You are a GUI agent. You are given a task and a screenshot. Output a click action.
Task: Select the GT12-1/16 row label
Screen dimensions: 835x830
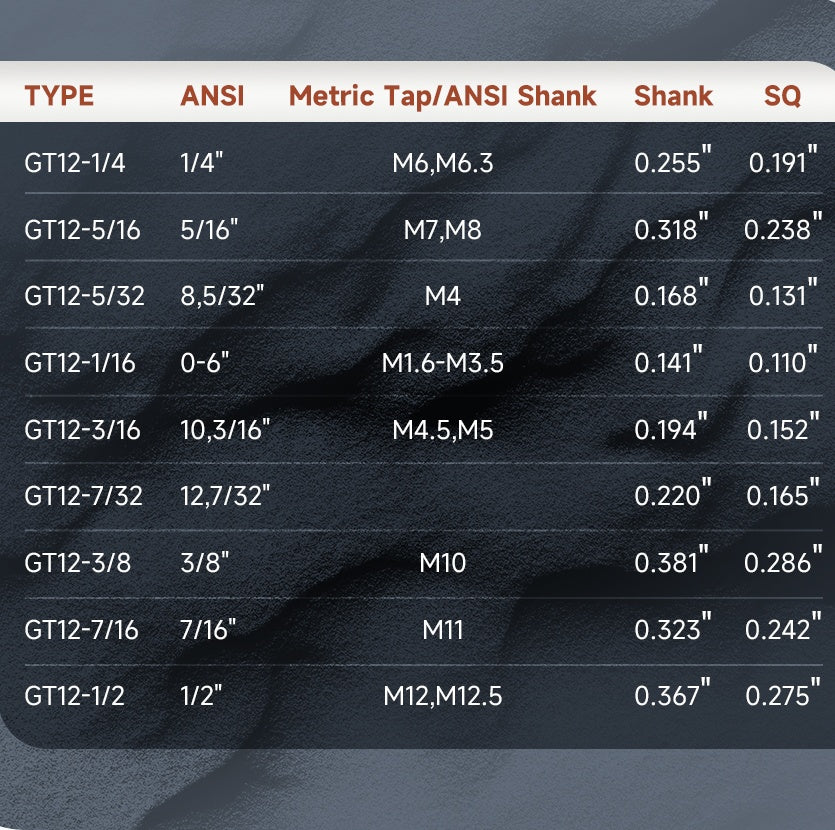(82, 363)
